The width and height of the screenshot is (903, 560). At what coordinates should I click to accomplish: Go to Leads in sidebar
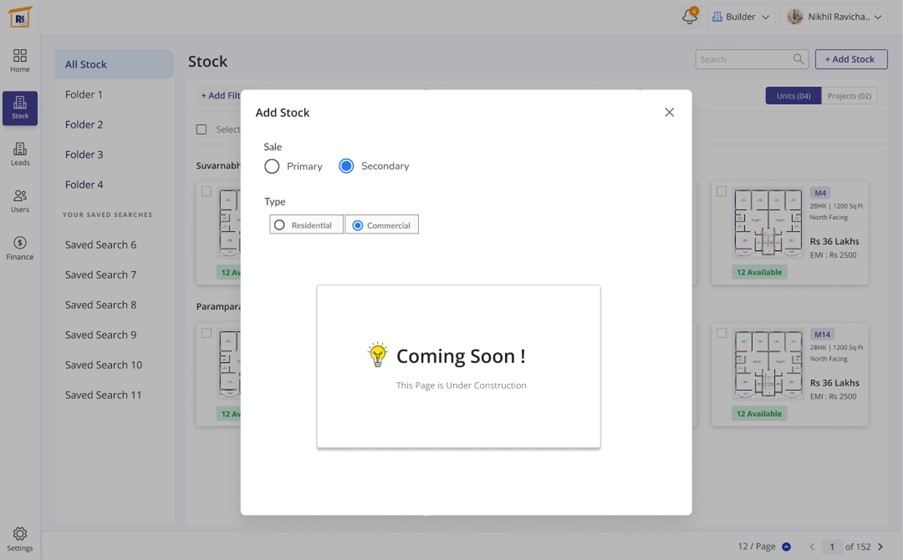pos(20,154)
